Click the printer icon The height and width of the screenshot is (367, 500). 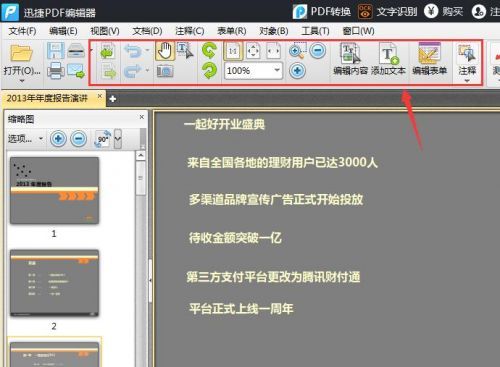tap(56, 71)
